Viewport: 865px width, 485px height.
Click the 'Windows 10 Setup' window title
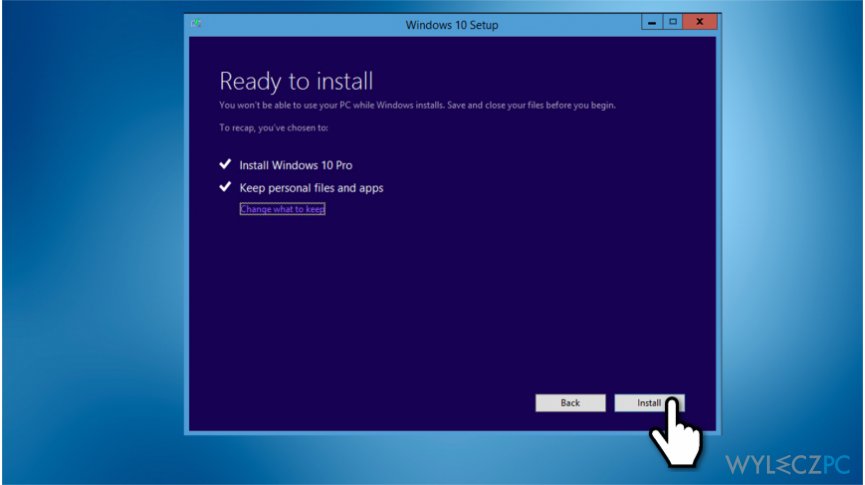452,25
